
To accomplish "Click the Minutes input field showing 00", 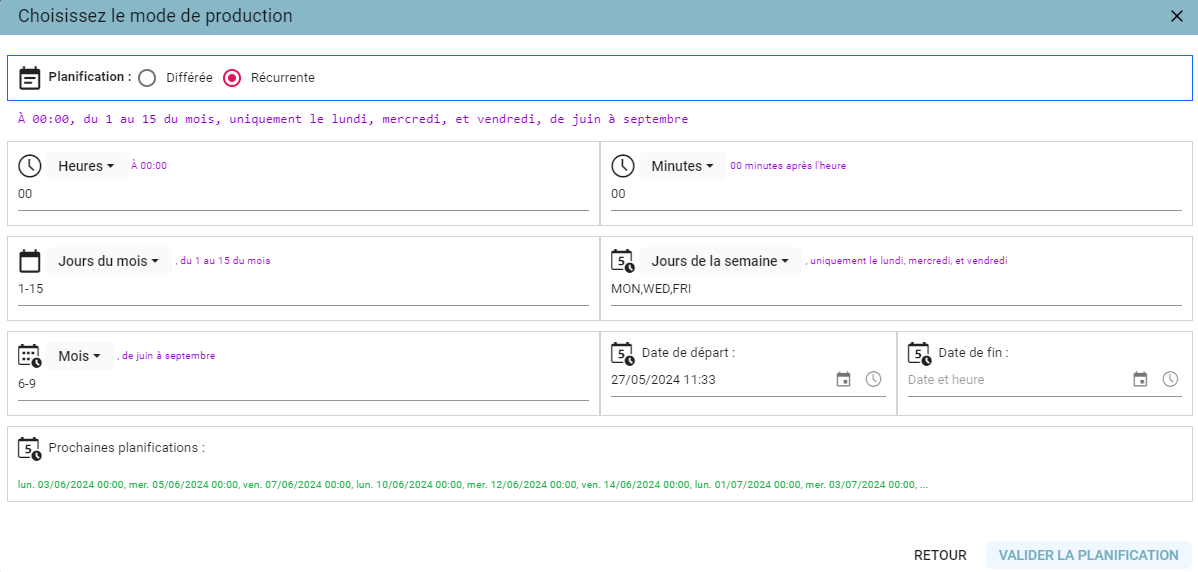I will click(896, 196).
